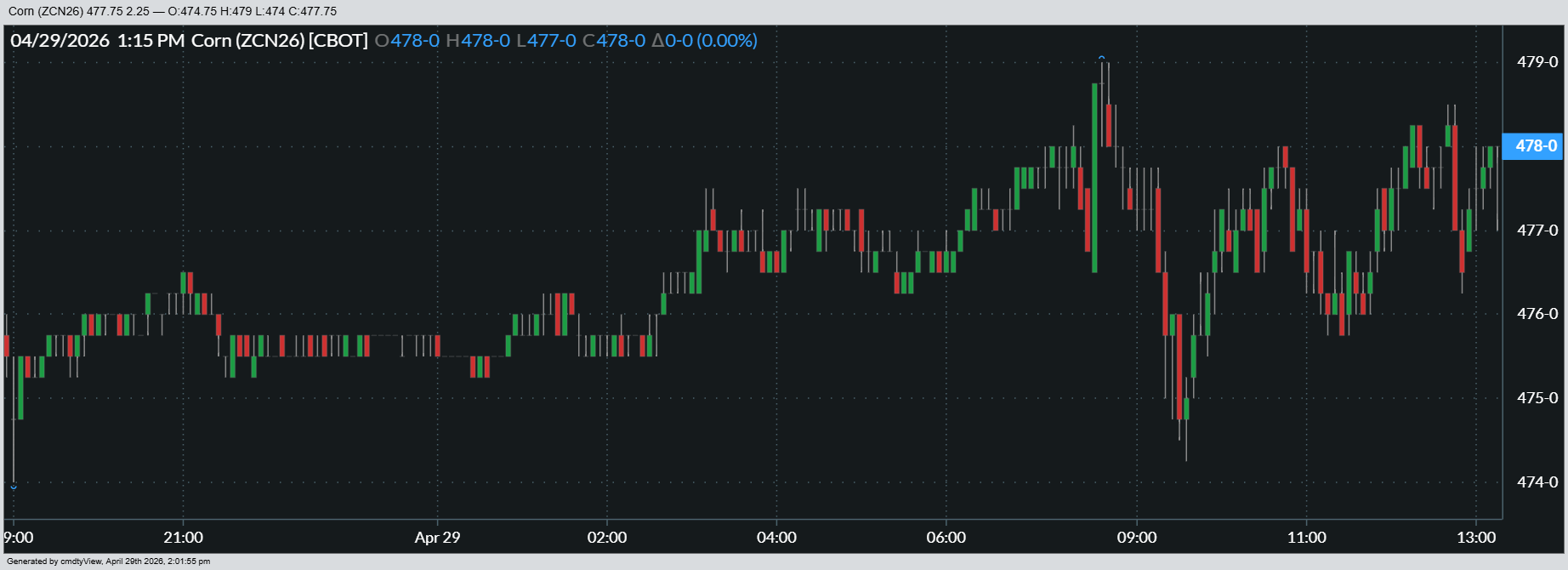Click the 06:00 time axis label

coord(946,538)
